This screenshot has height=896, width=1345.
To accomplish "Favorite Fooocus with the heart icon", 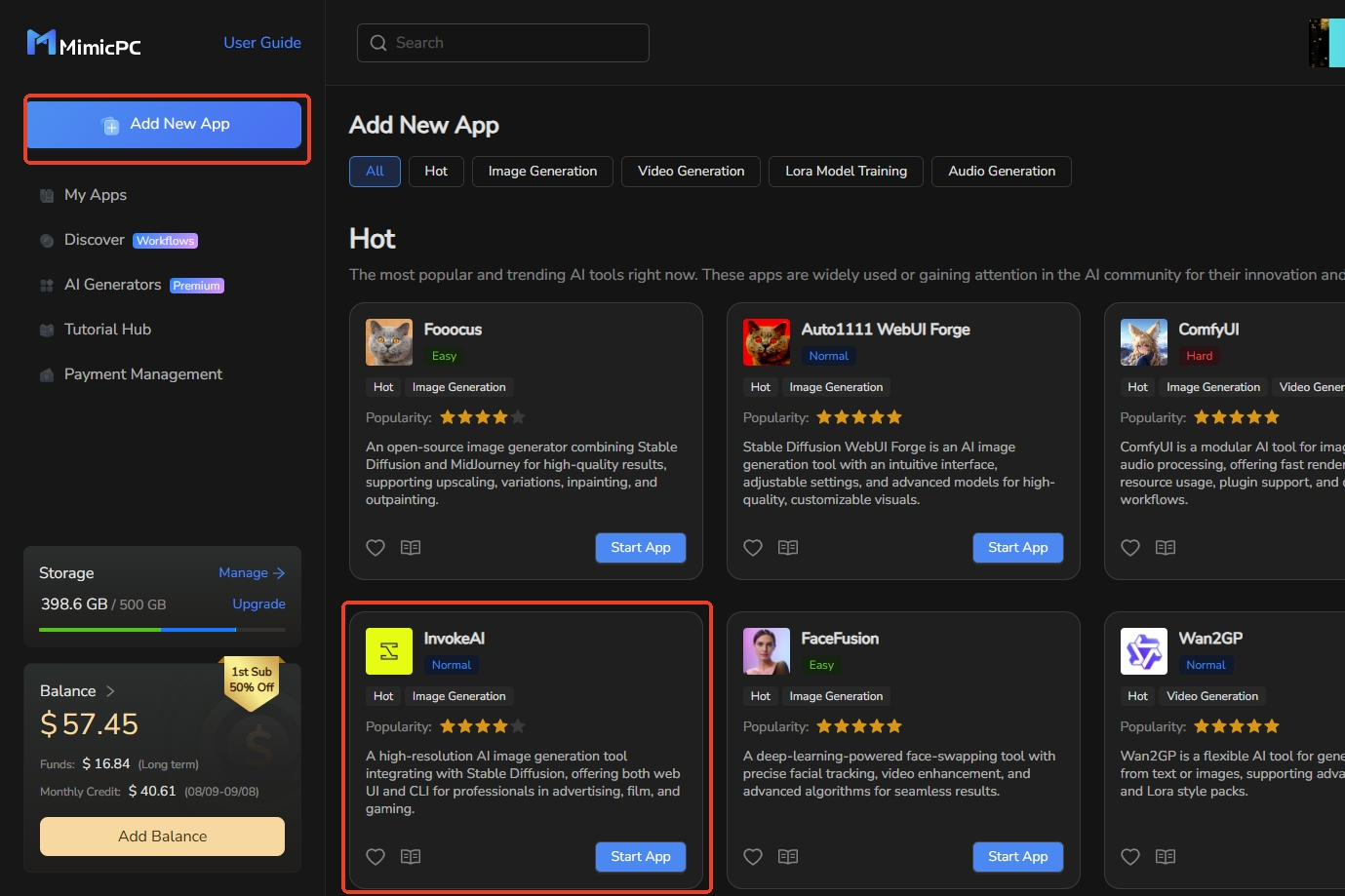I will pyautogui.click(x=376, y=548).
